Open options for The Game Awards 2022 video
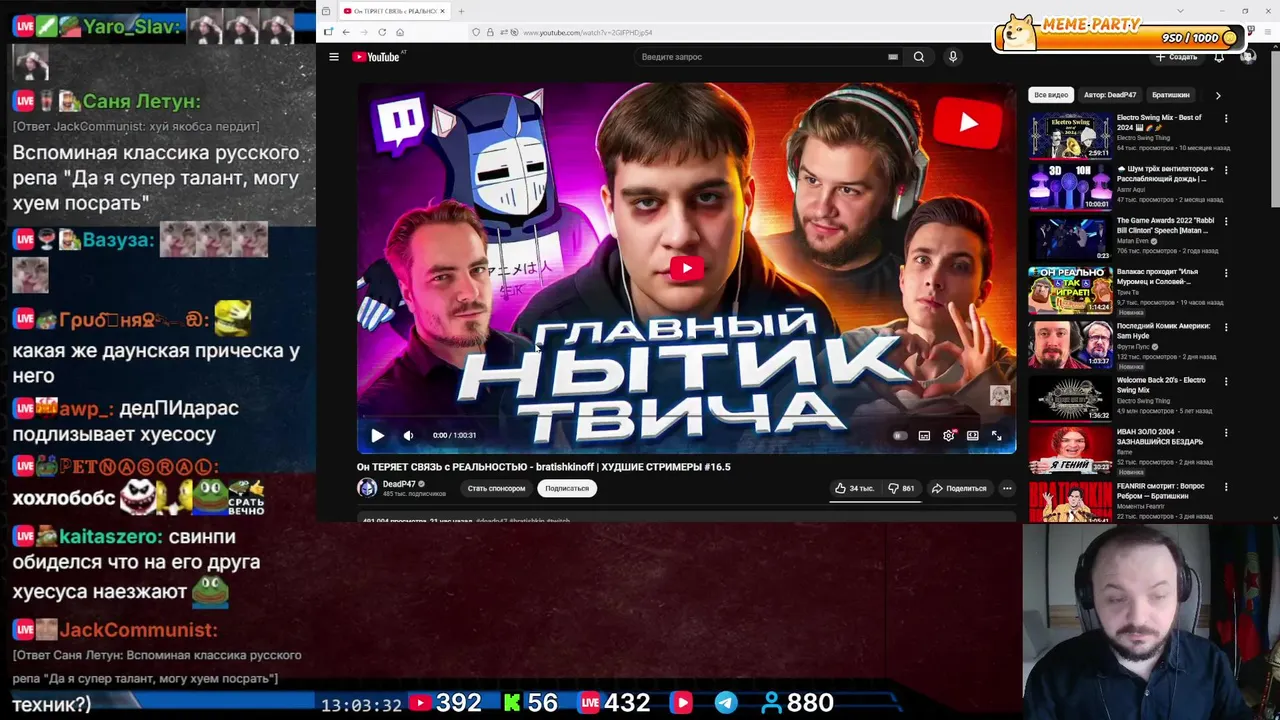 click(1226, 222)
